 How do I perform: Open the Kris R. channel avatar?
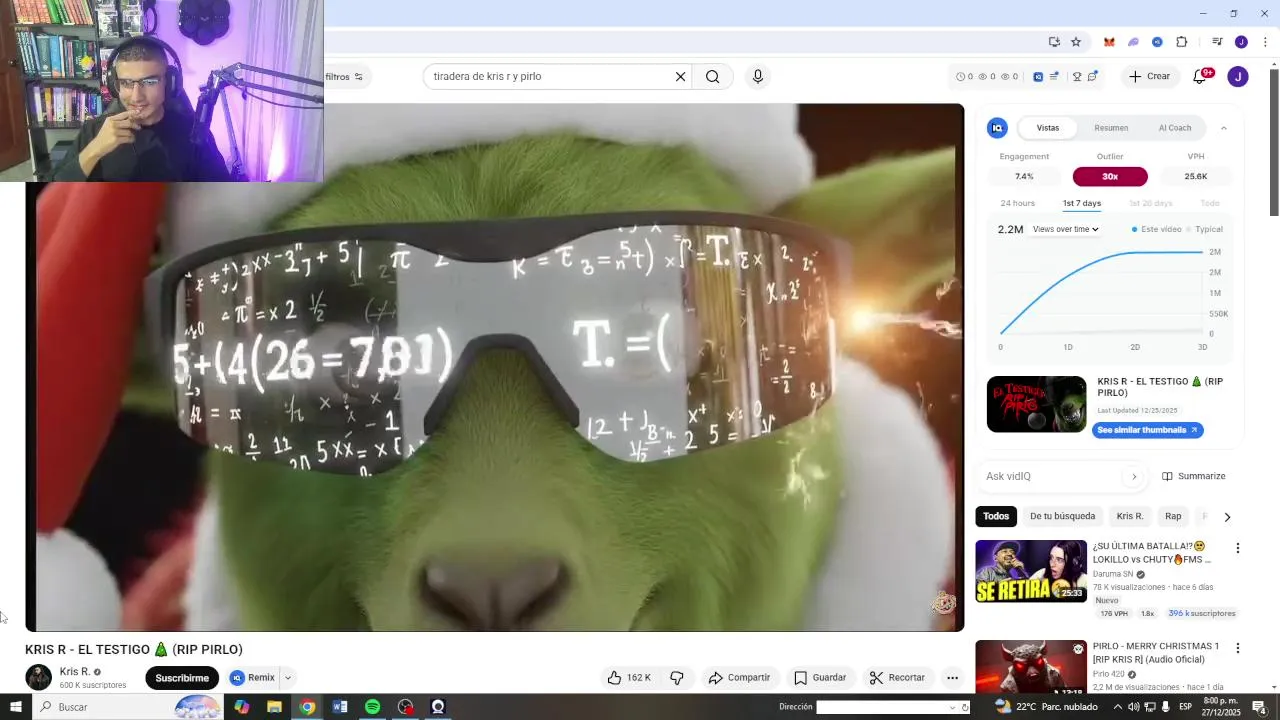click(x=38, y=677)
